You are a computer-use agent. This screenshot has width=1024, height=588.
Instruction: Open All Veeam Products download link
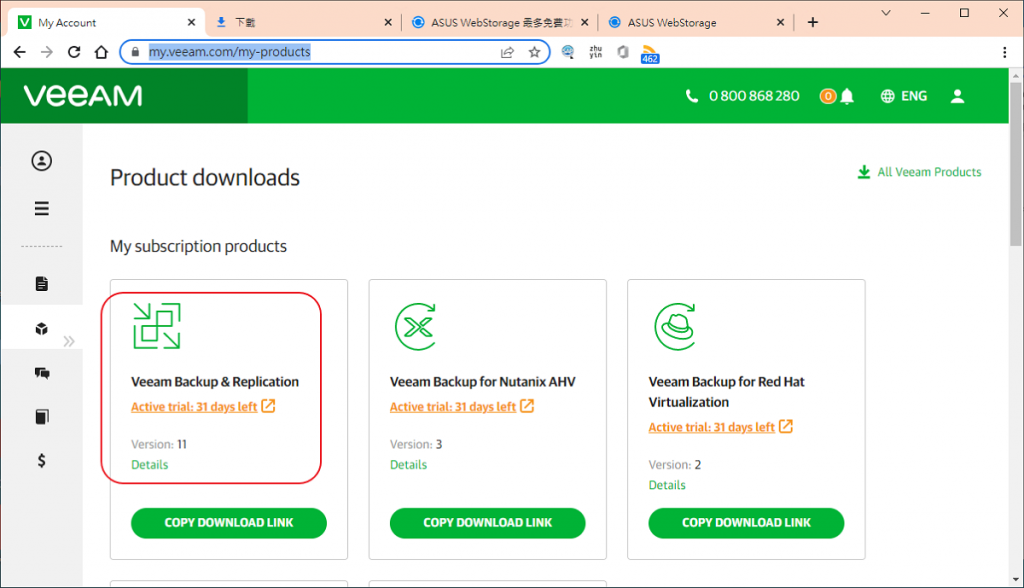(920, 172)
